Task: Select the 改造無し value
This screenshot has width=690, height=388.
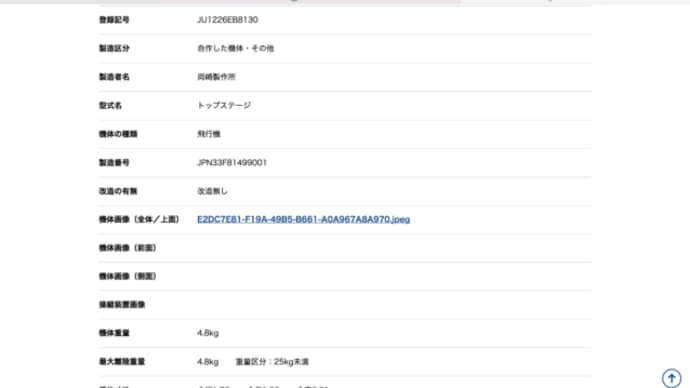Action: click(212, 191)
